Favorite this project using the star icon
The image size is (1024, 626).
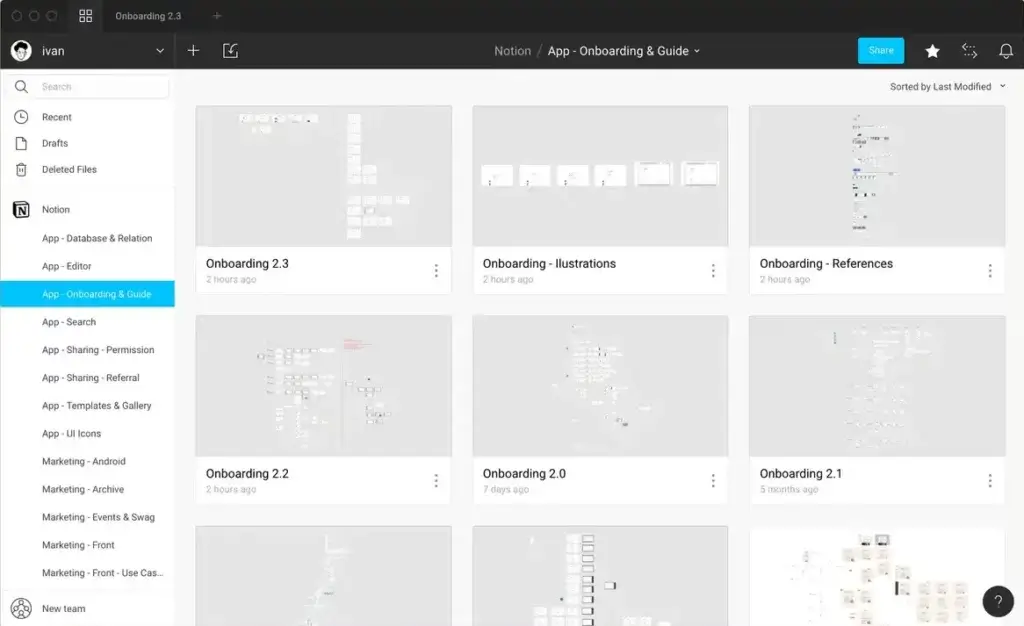point(932,50)
